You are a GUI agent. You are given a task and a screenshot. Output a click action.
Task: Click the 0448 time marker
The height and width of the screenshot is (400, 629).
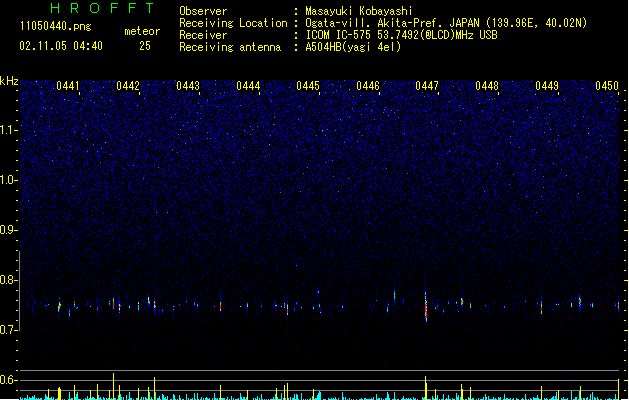pyautogui.click(x=487, y=86)
